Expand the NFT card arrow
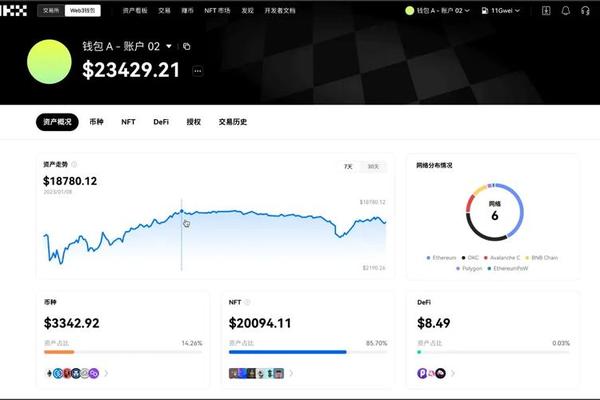 click(x=291, y=373)
